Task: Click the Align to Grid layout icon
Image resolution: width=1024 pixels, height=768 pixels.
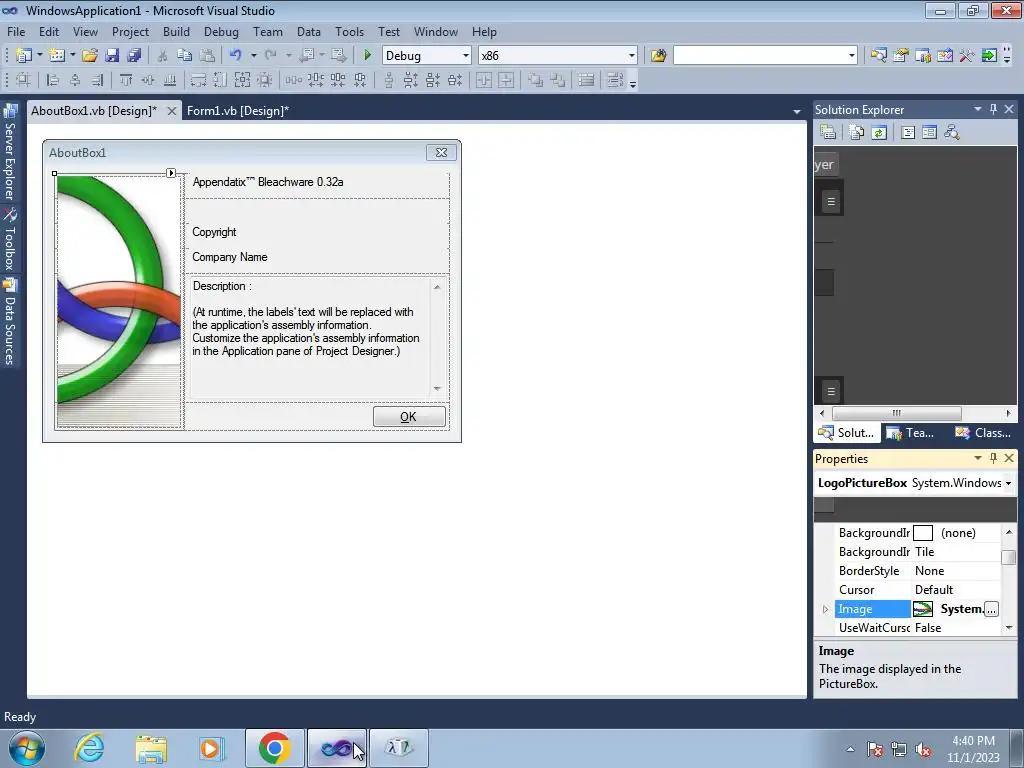Action: pos(23,80)
